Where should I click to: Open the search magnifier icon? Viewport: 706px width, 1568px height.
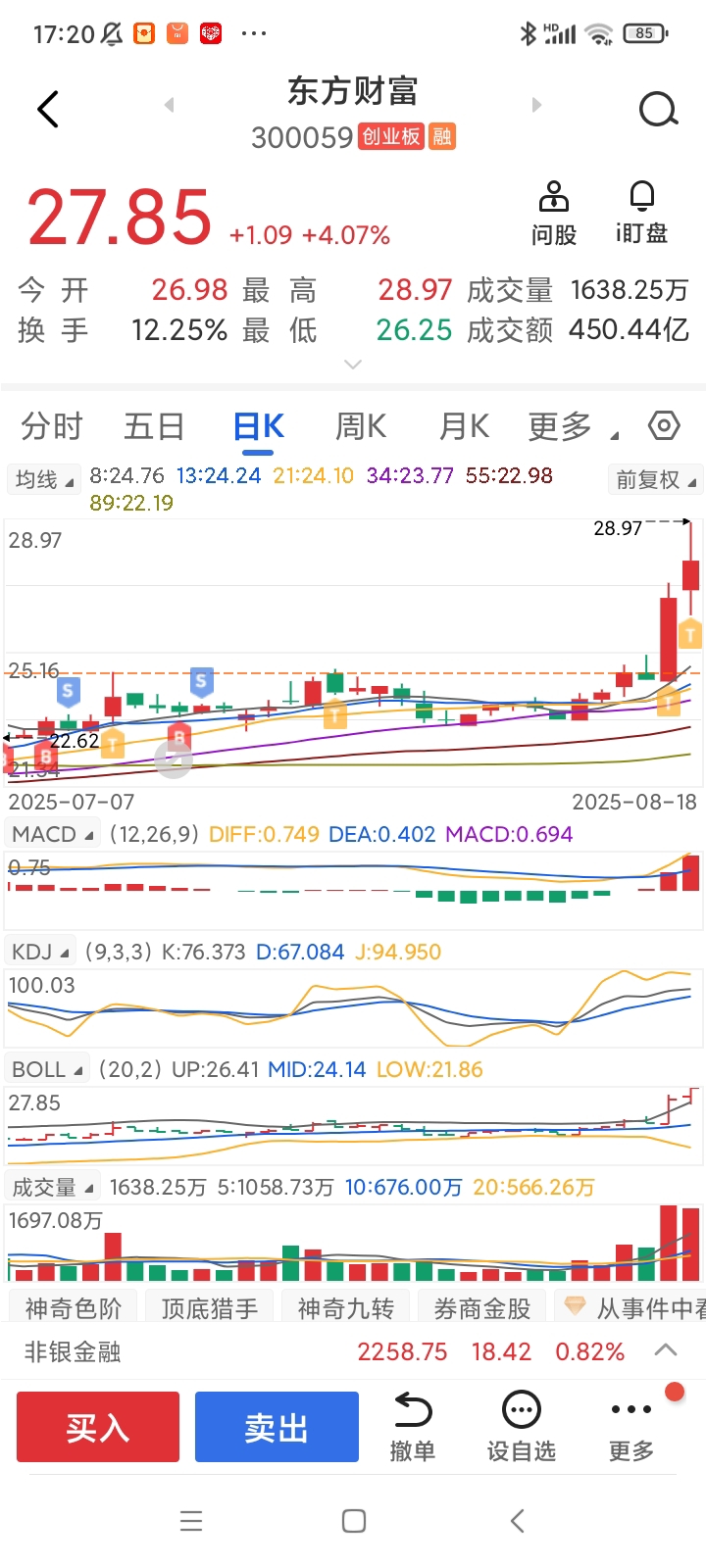point(658,110)
